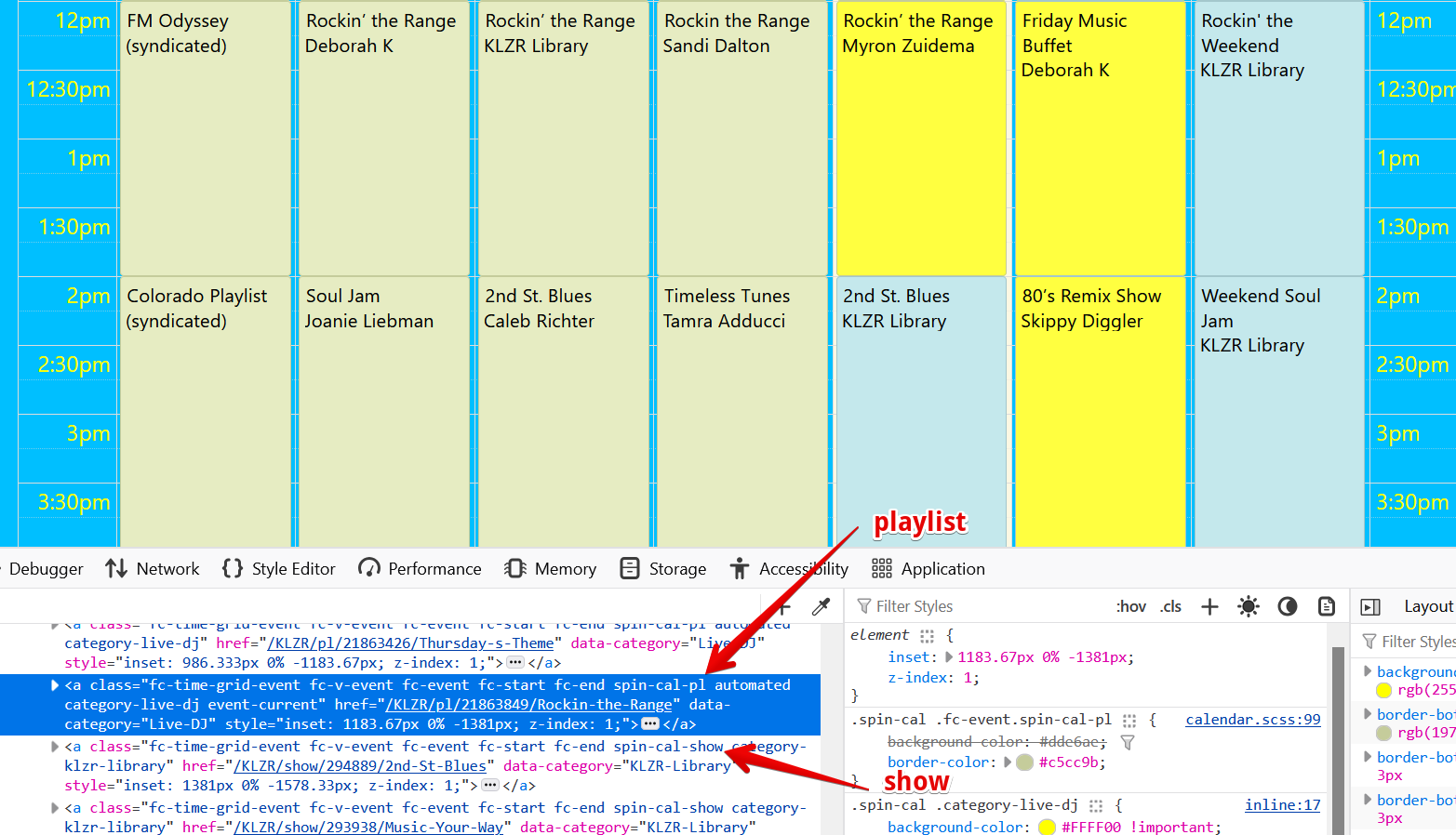The image size is (1456, 835).
Task: Toggle the .cls classes panel
Action: pos(1170,606)
